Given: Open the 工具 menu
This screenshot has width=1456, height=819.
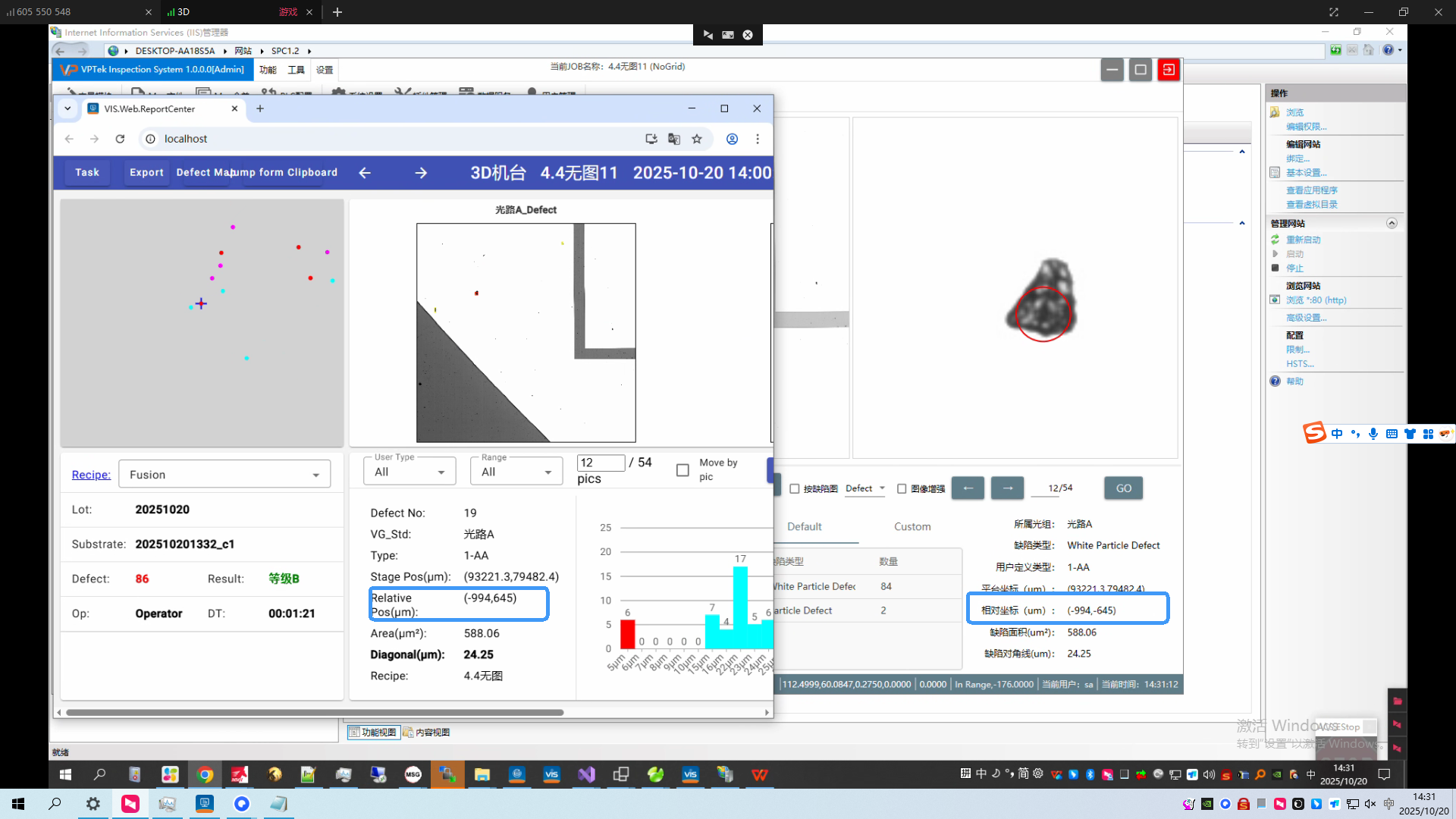Looking at the screenshot, I should pos(296,70).
